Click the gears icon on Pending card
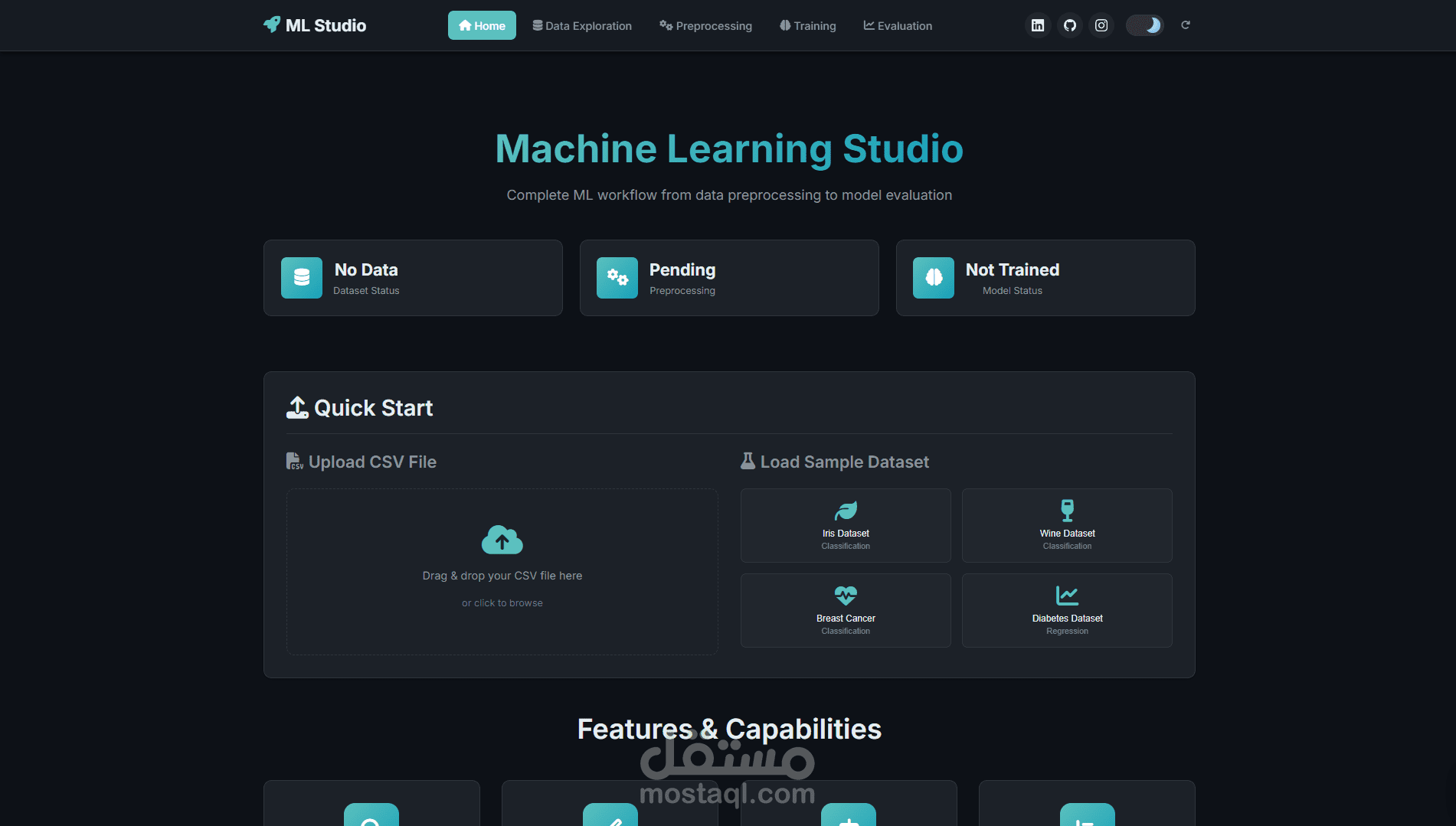Image resolution: width=1456 pixels, height=826 pixels. coord(617,277)
